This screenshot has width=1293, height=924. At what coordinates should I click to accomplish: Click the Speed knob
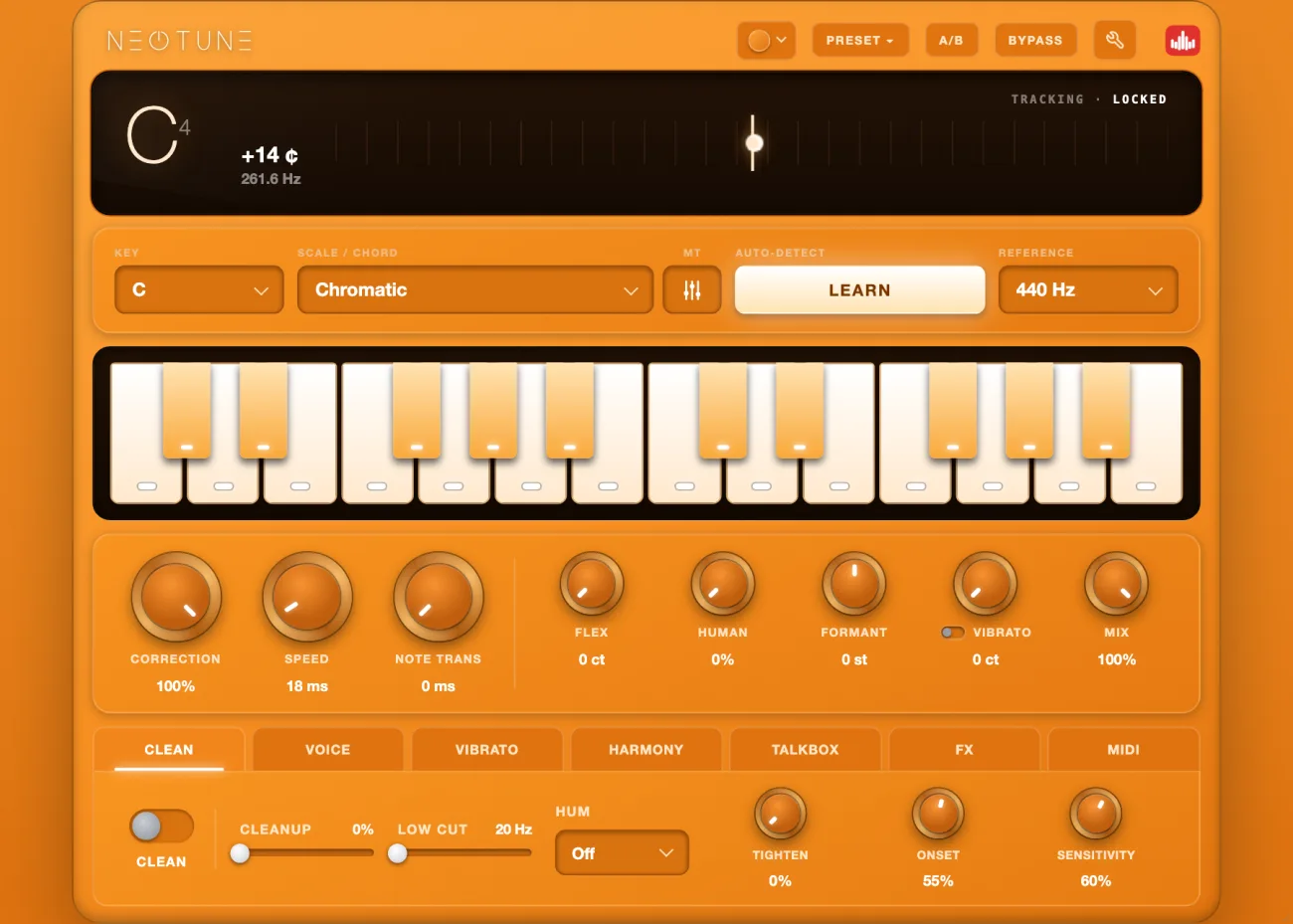(307, 597)
